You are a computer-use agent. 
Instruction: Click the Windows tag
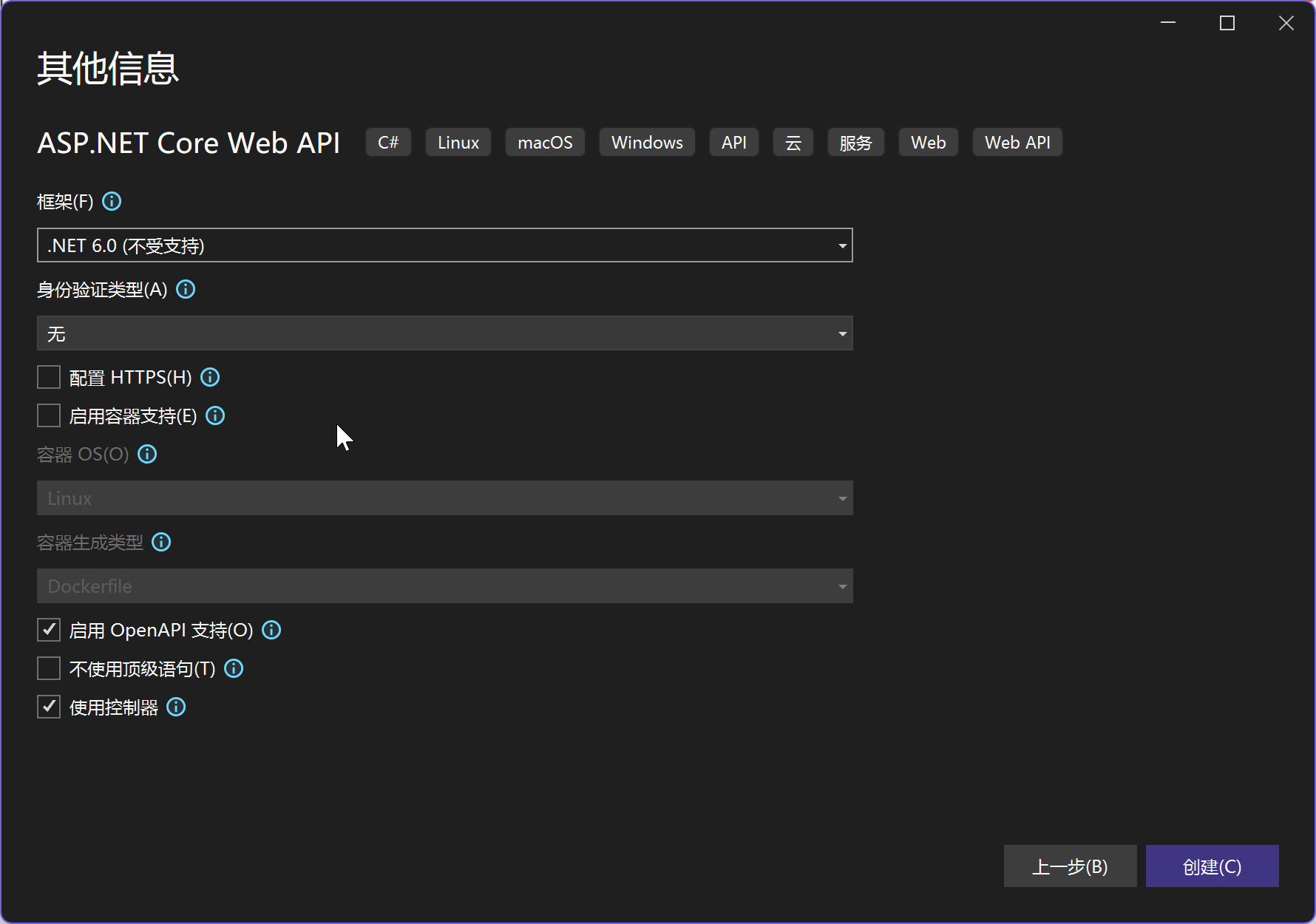coord(647,142)
